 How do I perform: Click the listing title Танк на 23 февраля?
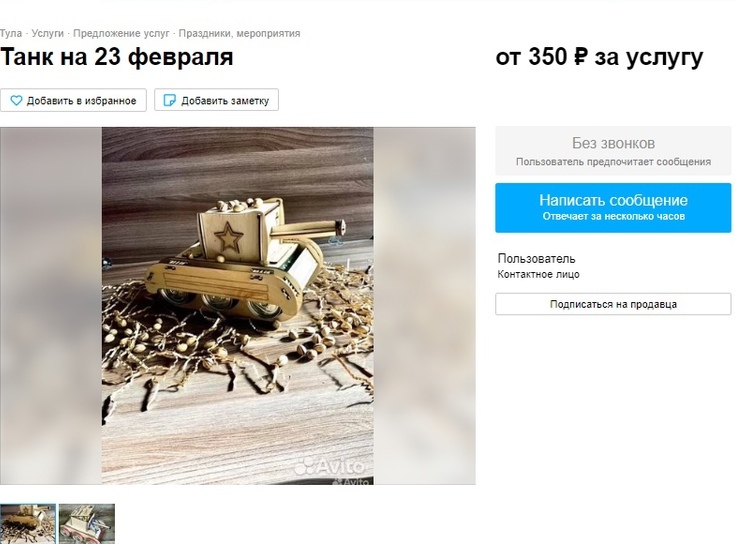point(117,57)
